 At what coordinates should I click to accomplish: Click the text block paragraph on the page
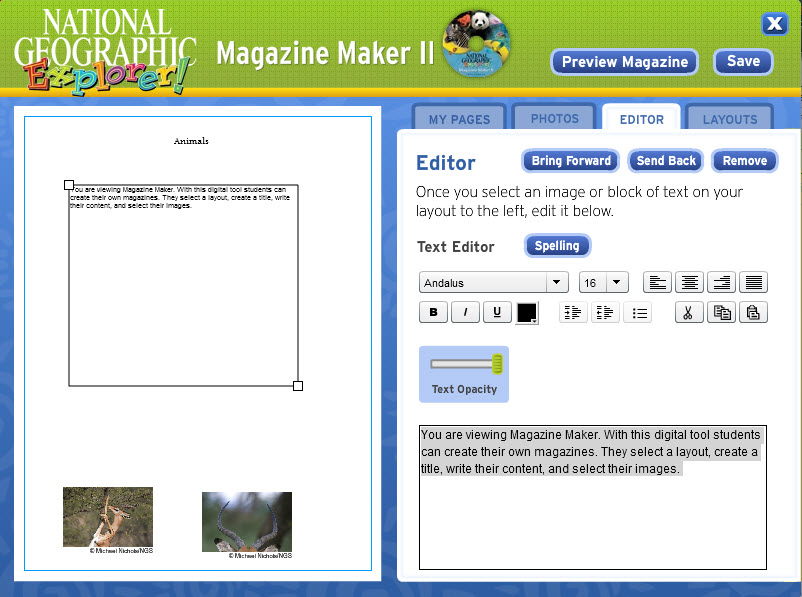(180, 197)
